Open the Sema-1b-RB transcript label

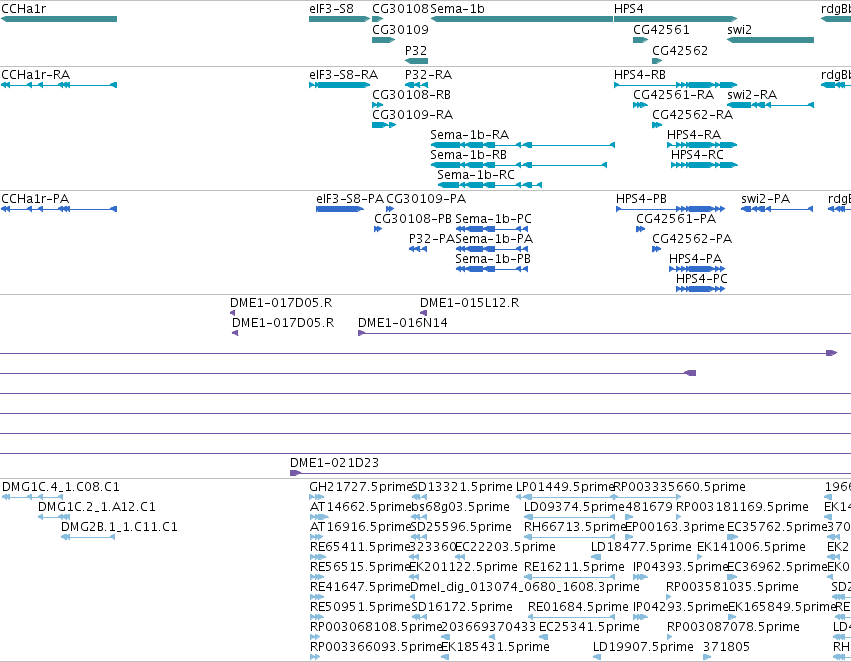pos(468,155)
